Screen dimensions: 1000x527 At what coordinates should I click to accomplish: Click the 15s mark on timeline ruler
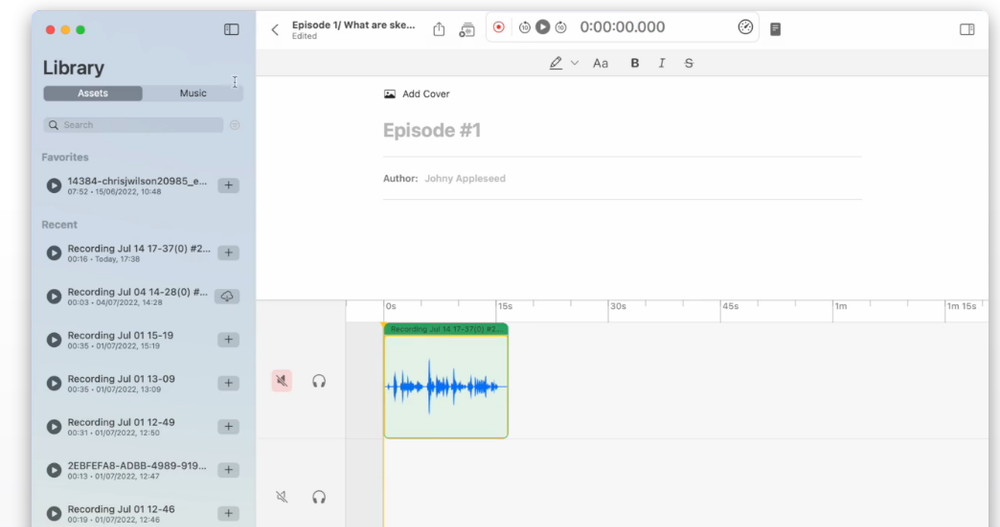[x=505, y=306]
